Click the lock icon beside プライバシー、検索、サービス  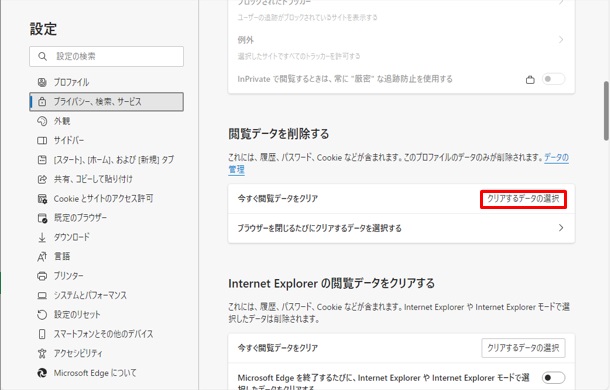[42, 102]
